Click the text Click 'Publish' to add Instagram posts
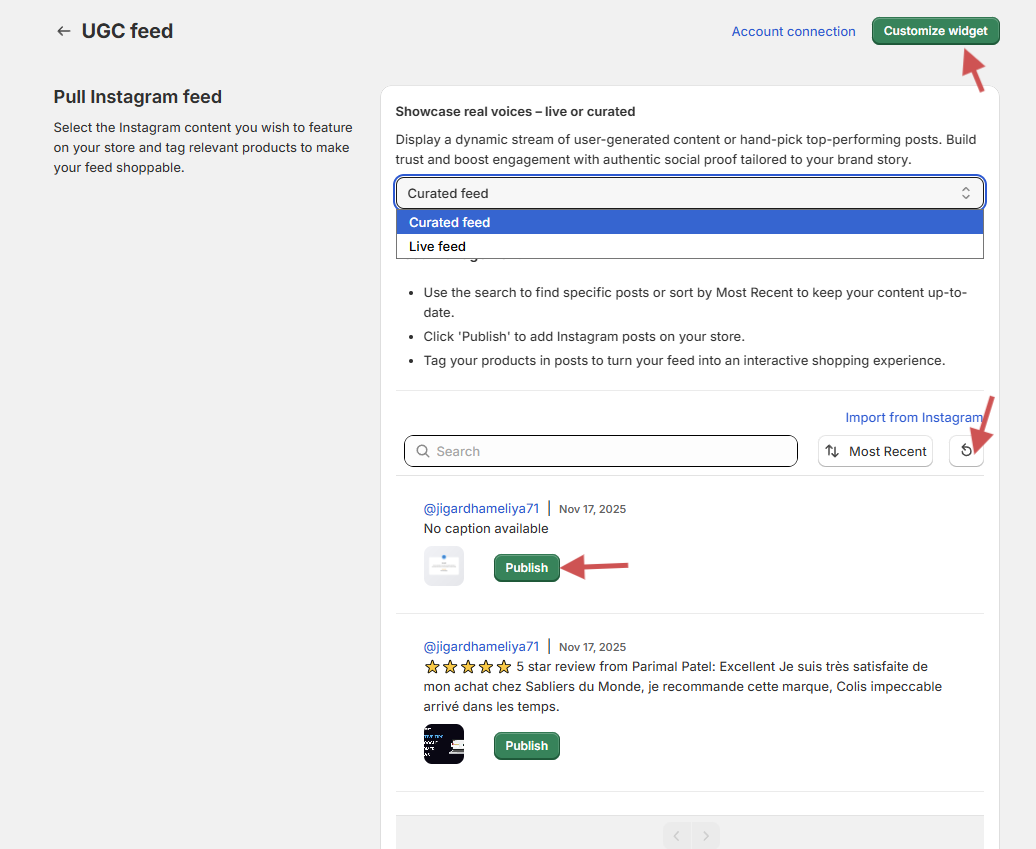The image size is (1036, 849). pyautogui.click(x=584, y=336)
